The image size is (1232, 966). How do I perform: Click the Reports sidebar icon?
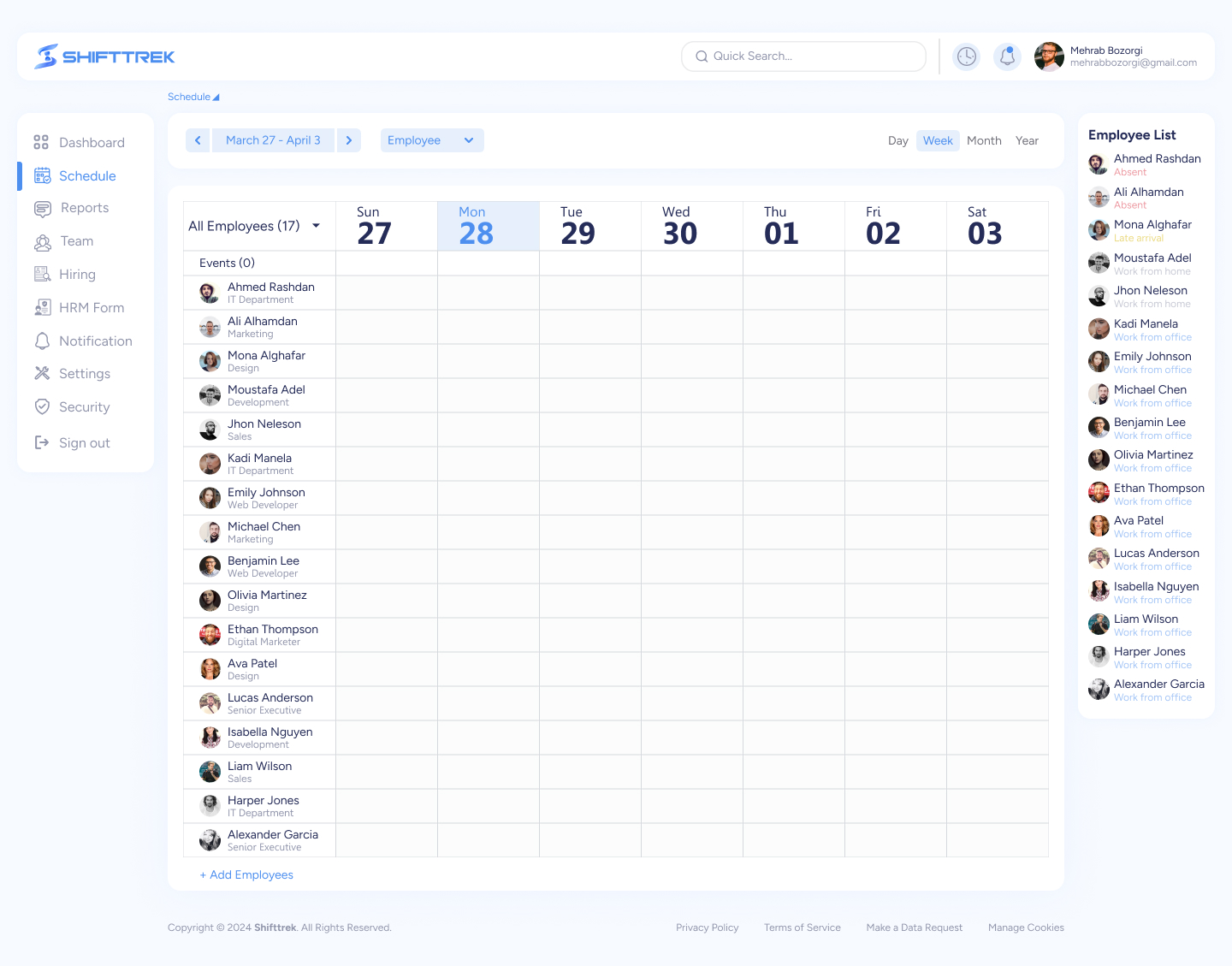(x=42, y=208)
